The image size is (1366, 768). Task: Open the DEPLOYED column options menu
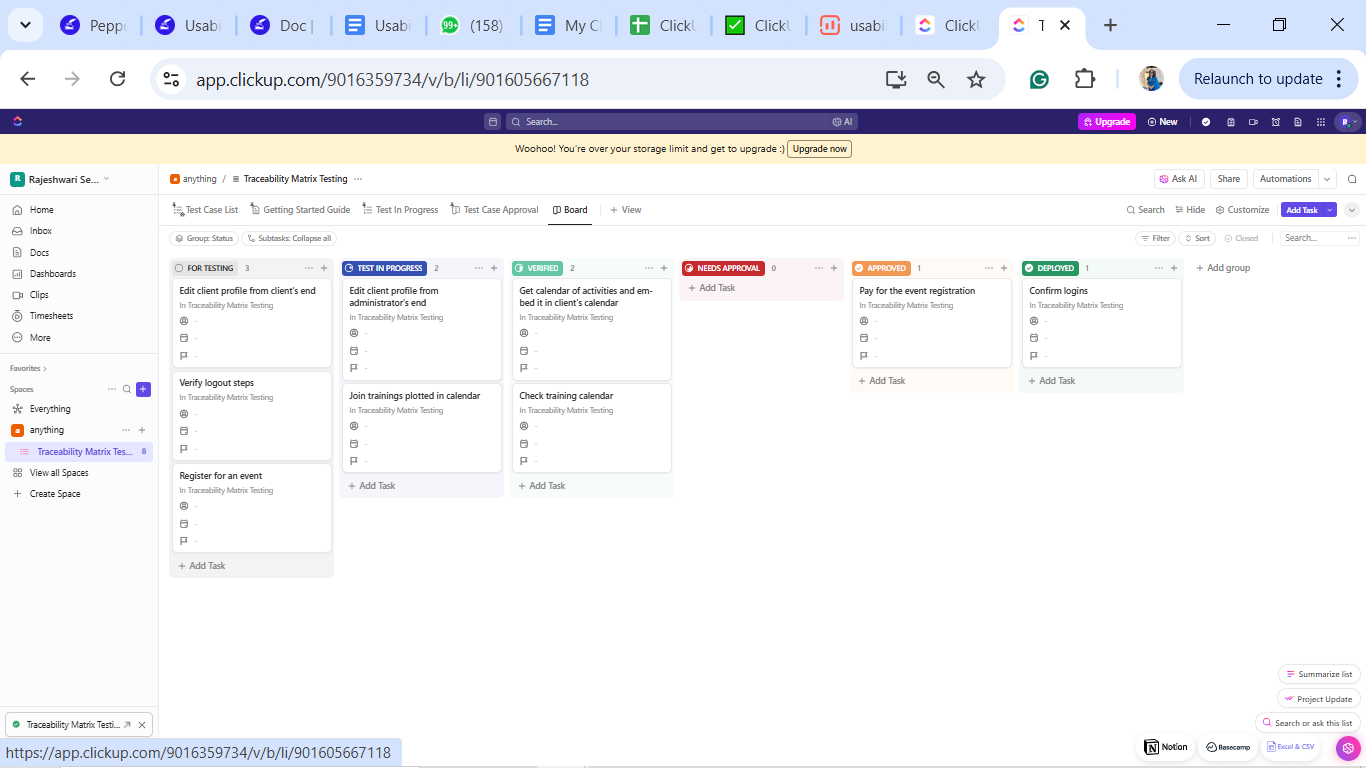[x=1159, y=268]
